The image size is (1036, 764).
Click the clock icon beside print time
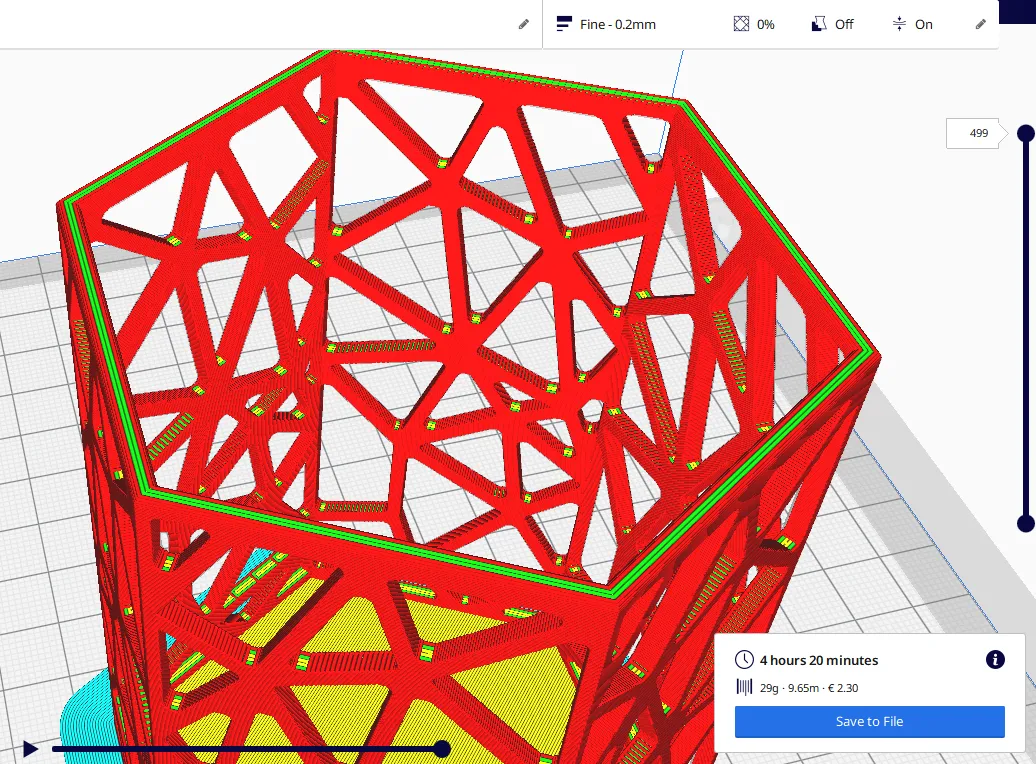point(744,660)
